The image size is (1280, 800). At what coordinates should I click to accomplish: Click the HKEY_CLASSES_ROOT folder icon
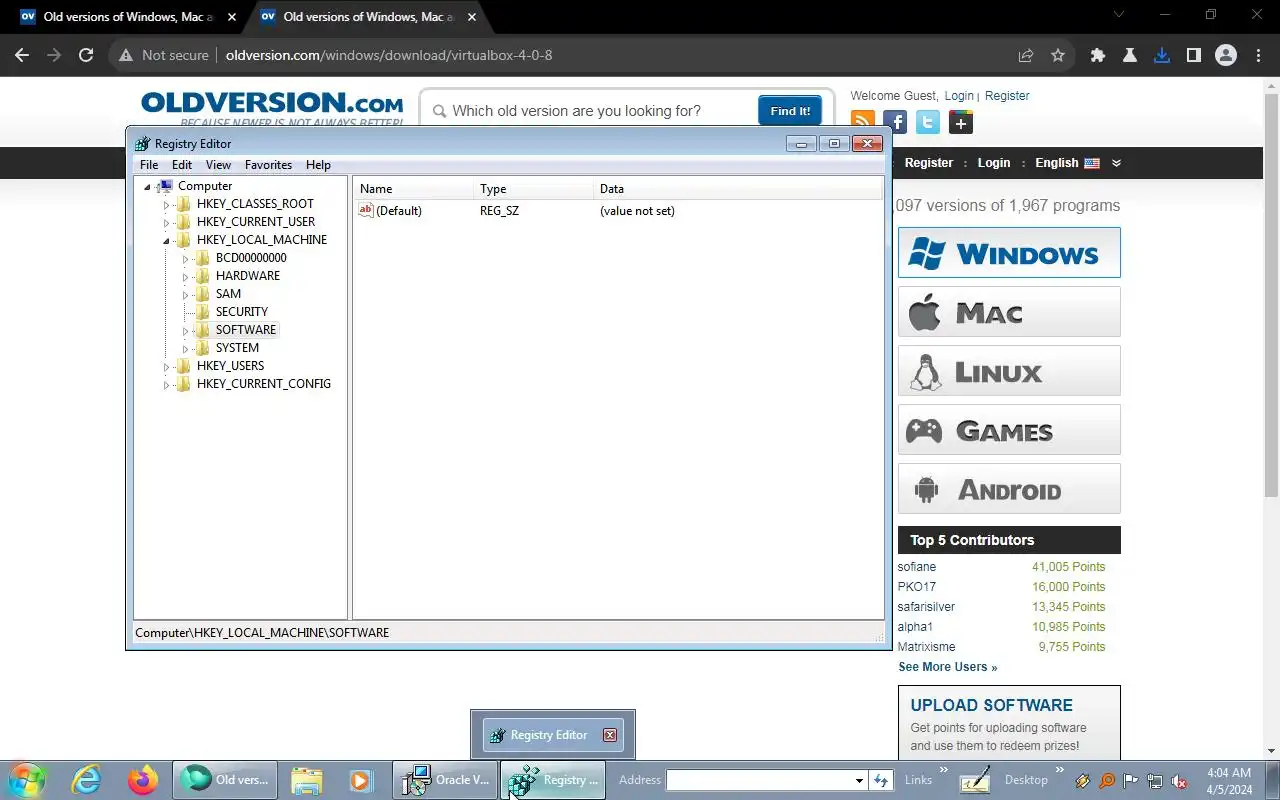[184, 204]
